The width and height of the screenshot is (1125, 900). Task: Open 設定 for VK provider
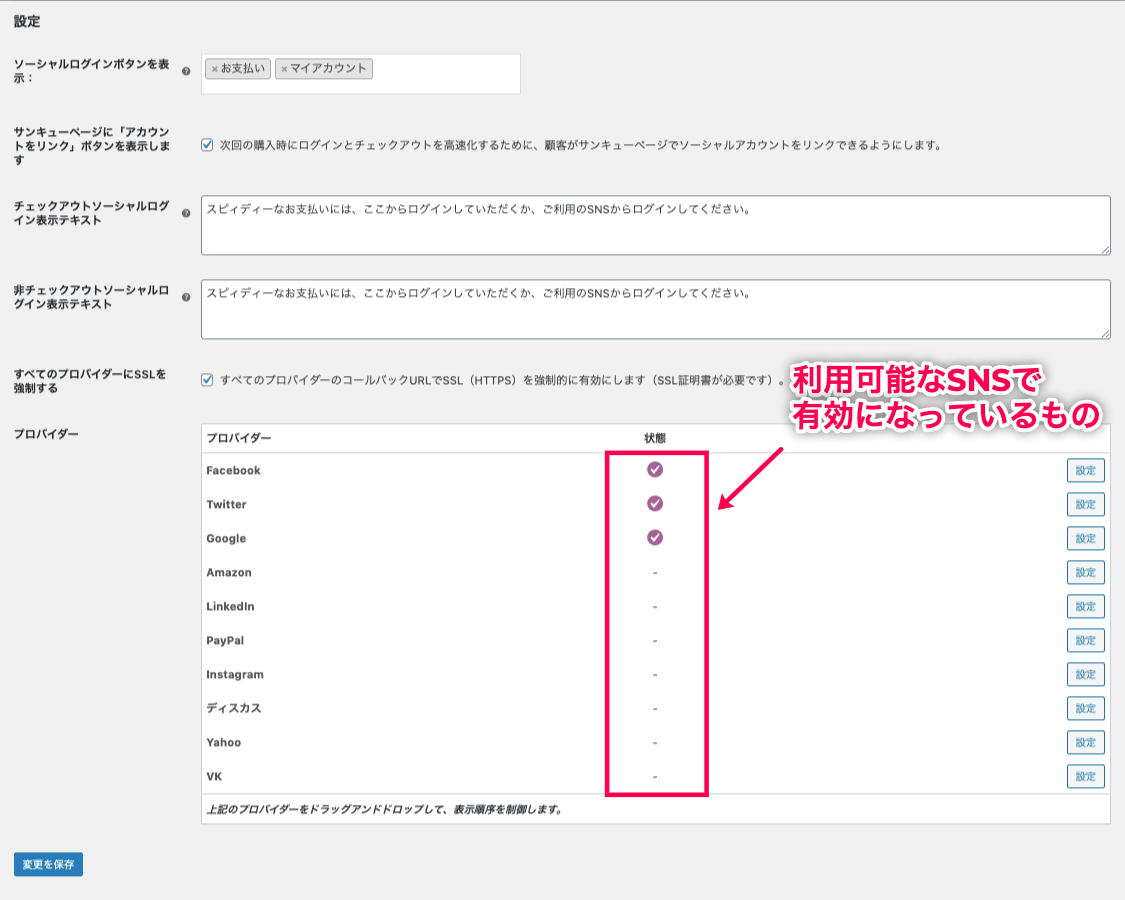tap(1085, 777)
